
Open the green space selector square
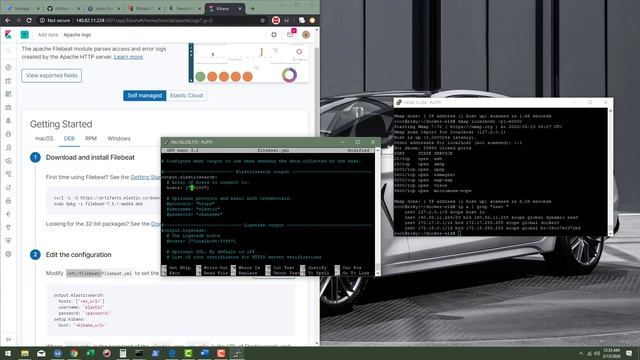pos(24,35)
